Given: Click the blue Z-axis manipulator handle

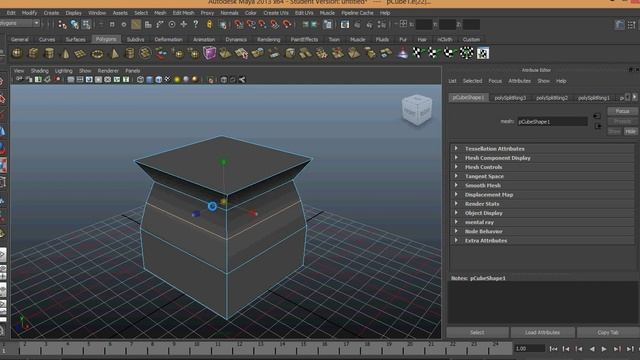Looking at the screenshot, I should 196,213.
